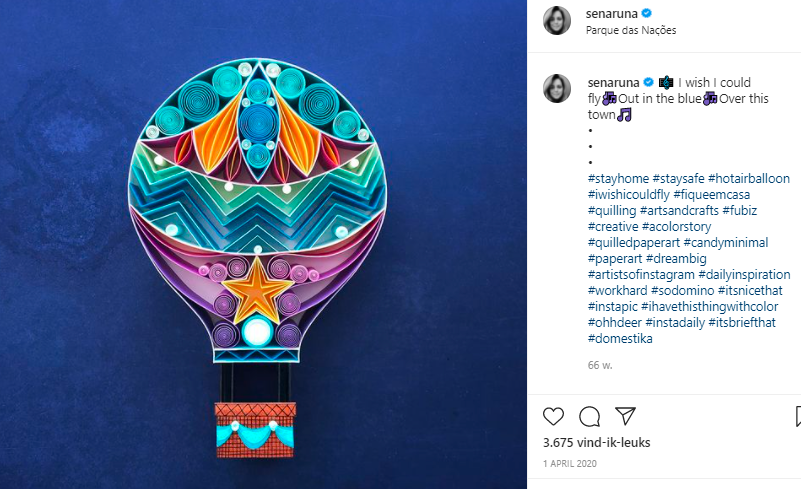Click the verified badge in the caption
Viewport: 801px width, 489px height.
[648, 82]
